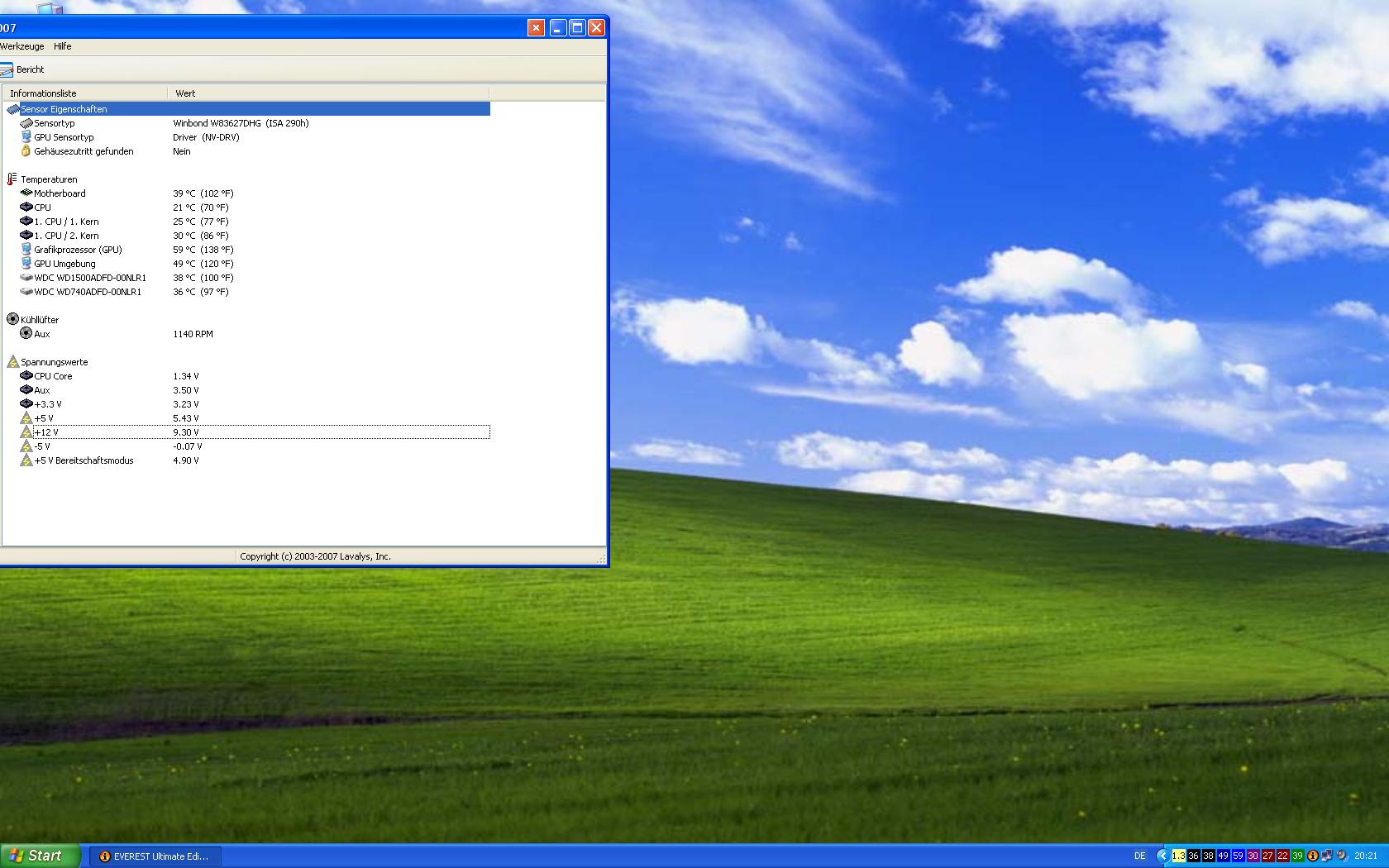Click the EVEREST Ultimate Edition taskbar button
Screen dimensions: 1389x868
(x=155, y=856)
